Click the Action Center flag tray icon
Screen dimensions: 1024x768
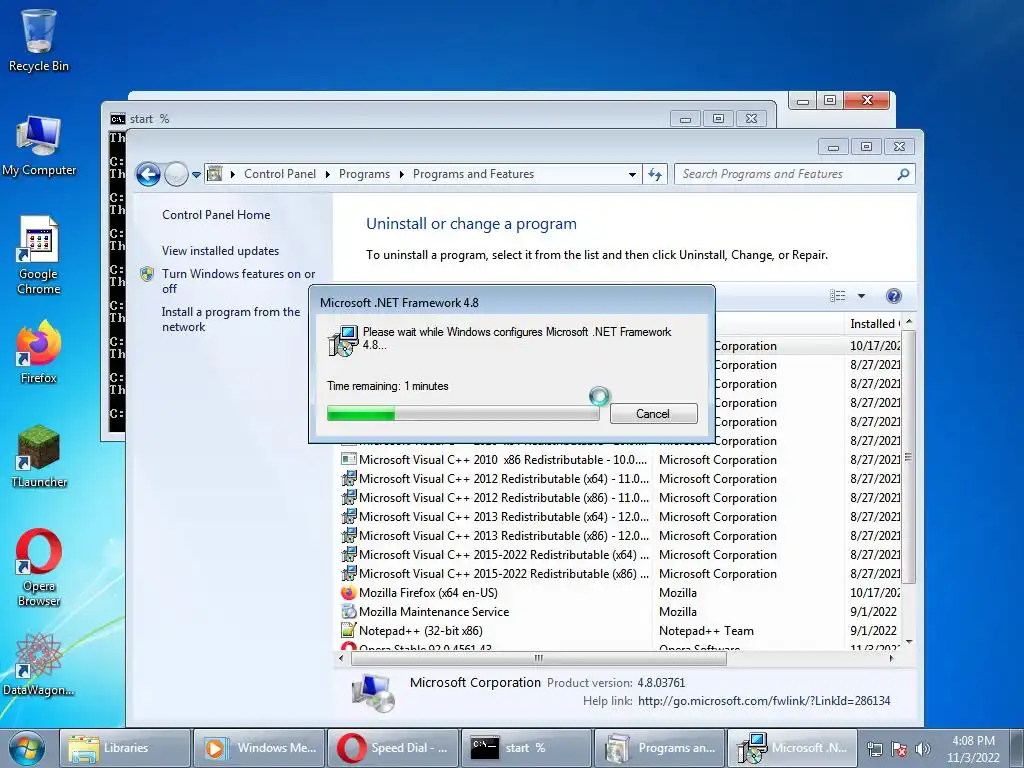[899, 749]
